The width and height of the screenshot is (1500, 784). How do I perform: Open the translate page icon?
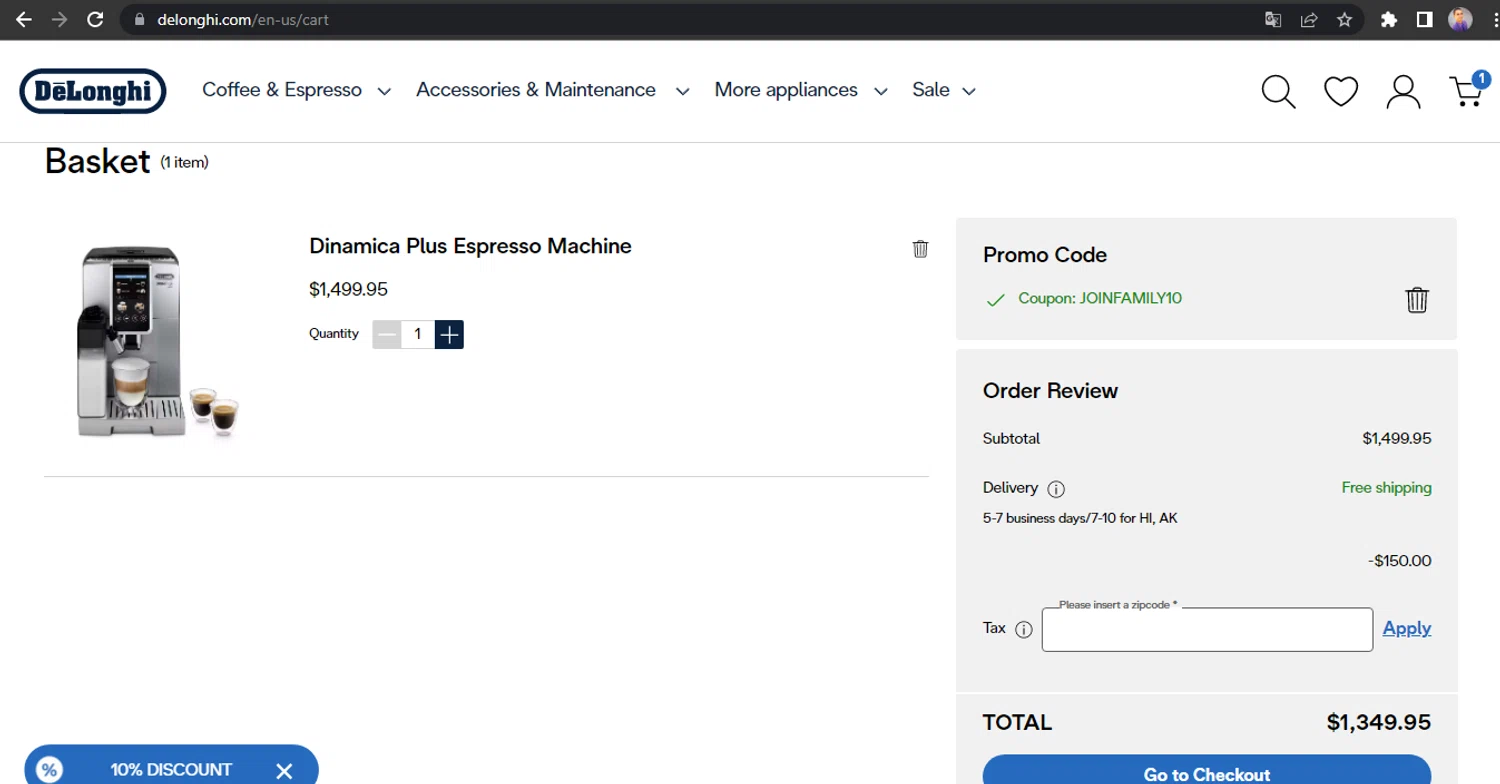1273,19
